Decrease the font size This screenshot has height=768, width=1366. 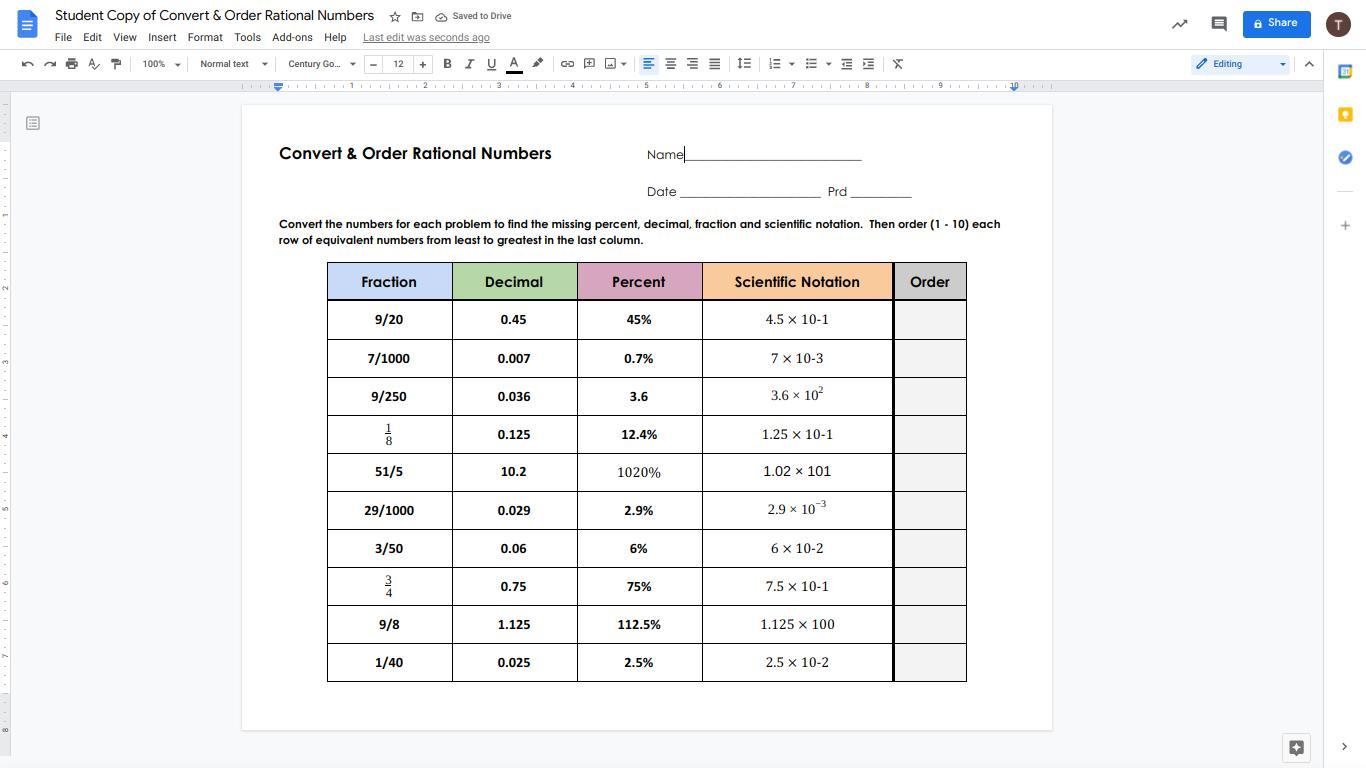(x=374, y=64)
